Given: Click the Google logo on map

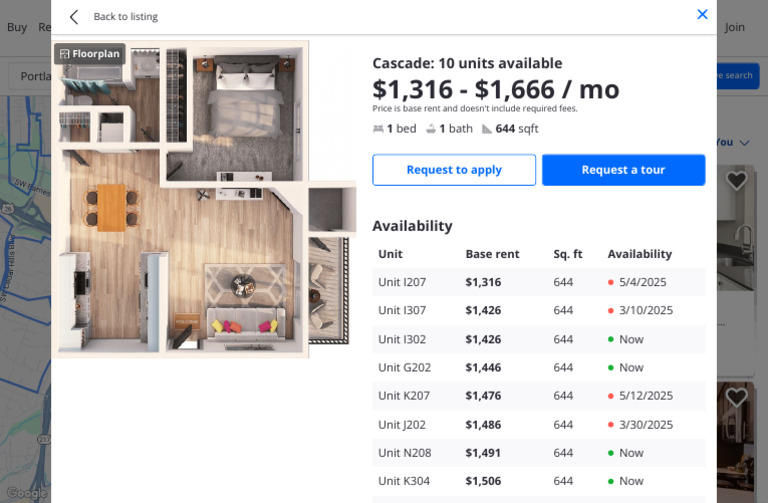Looking at the screenshot, I should [25, 493].
